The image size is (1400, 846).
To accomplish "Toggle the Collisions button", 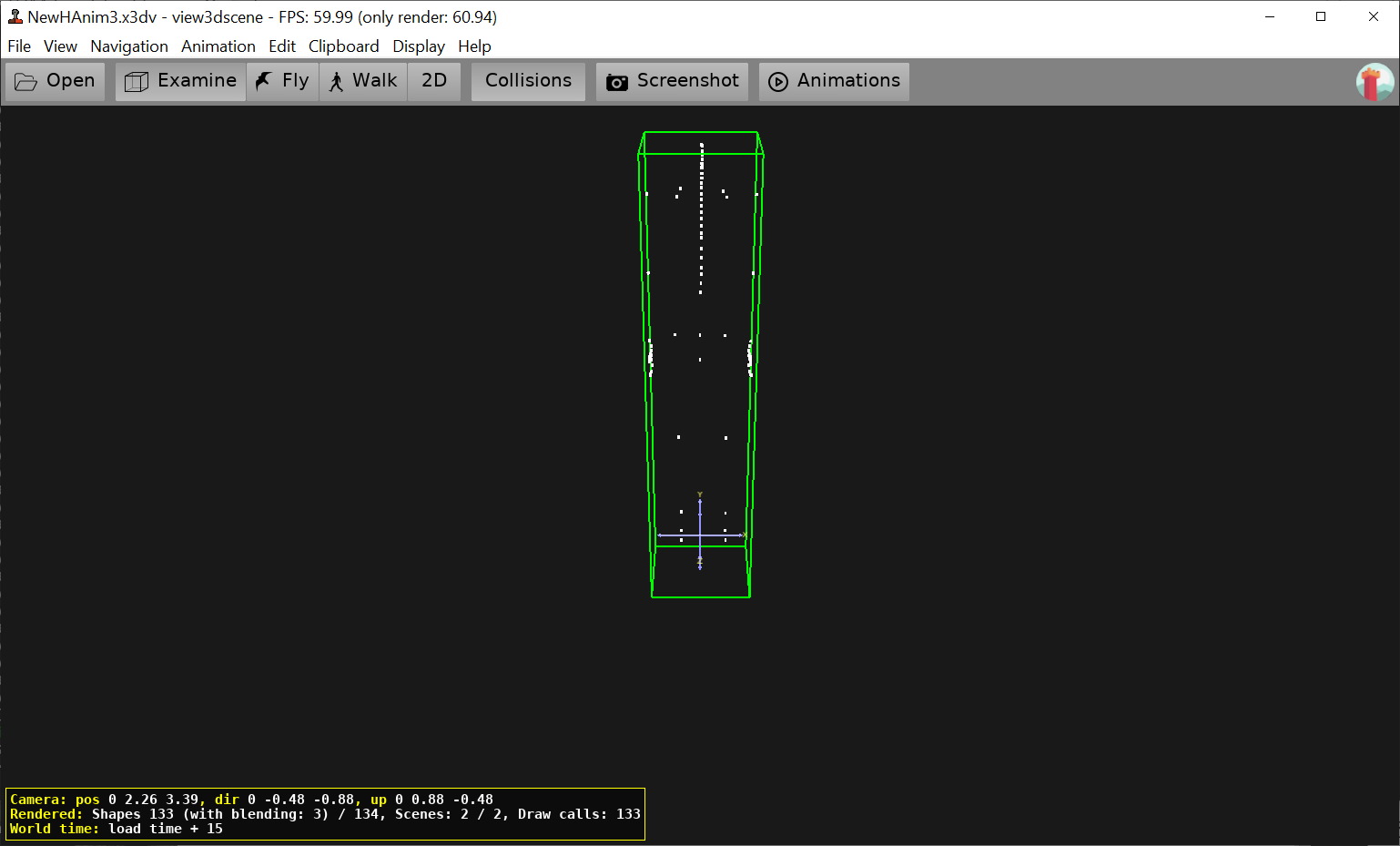I will pos(528,81).
